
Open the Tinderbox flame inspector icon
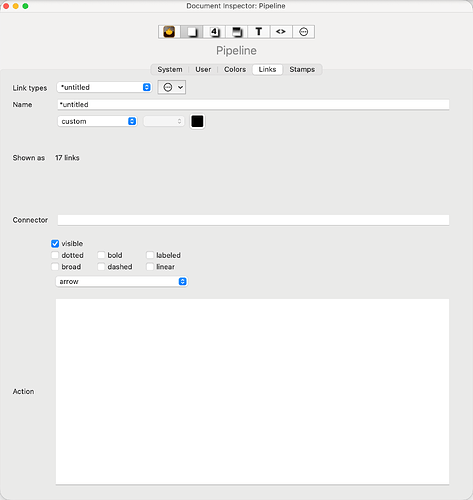169,32
